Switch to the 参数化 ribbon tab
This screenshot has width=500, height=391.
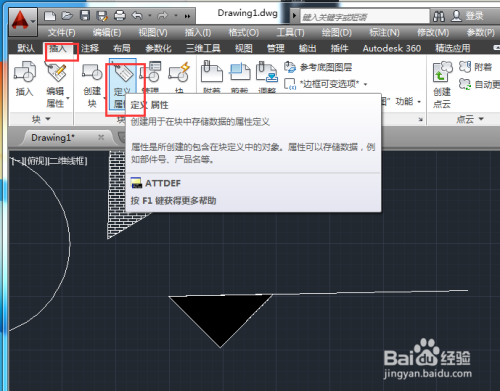(x=158, y=48)
